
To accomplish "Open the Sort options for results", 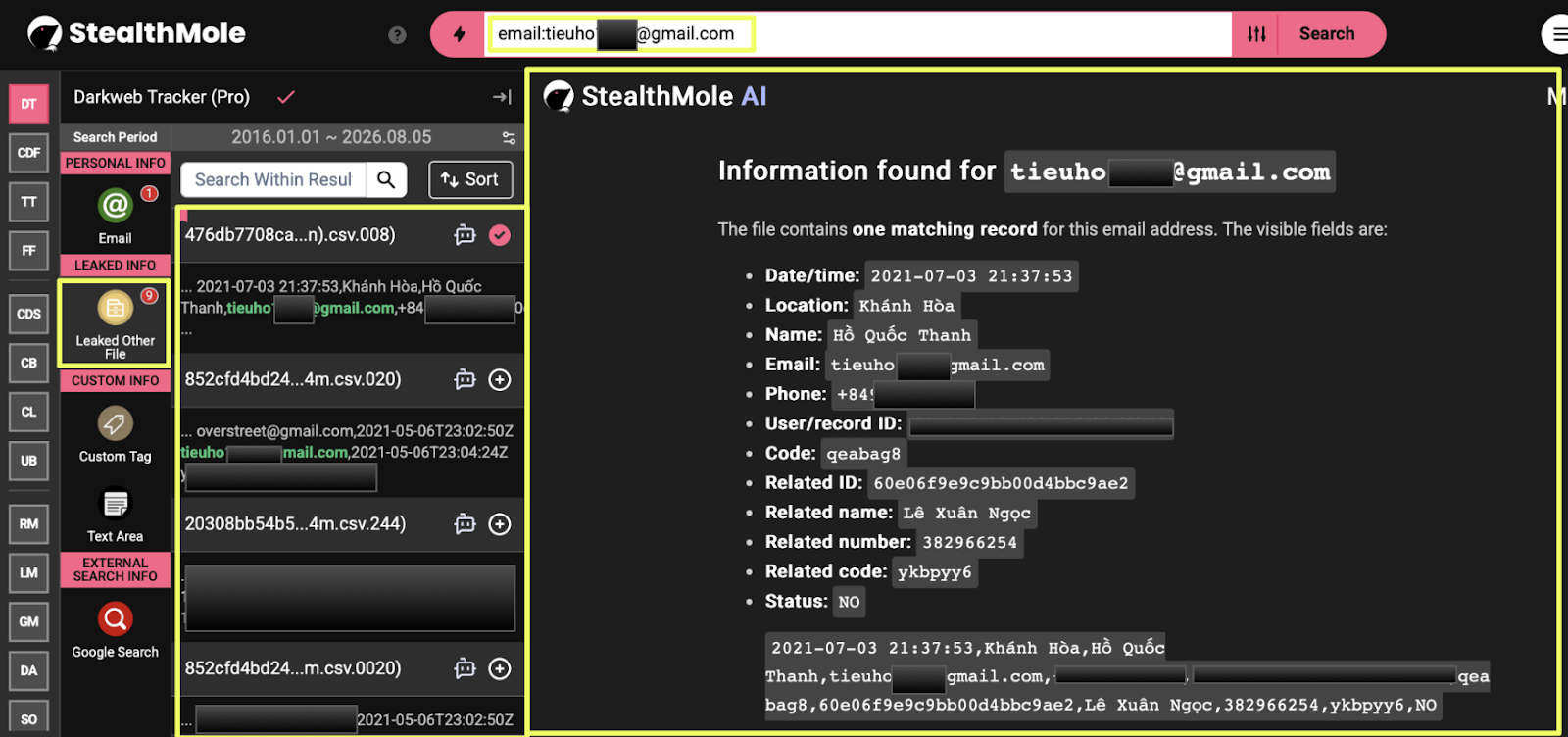I will 470,179.
